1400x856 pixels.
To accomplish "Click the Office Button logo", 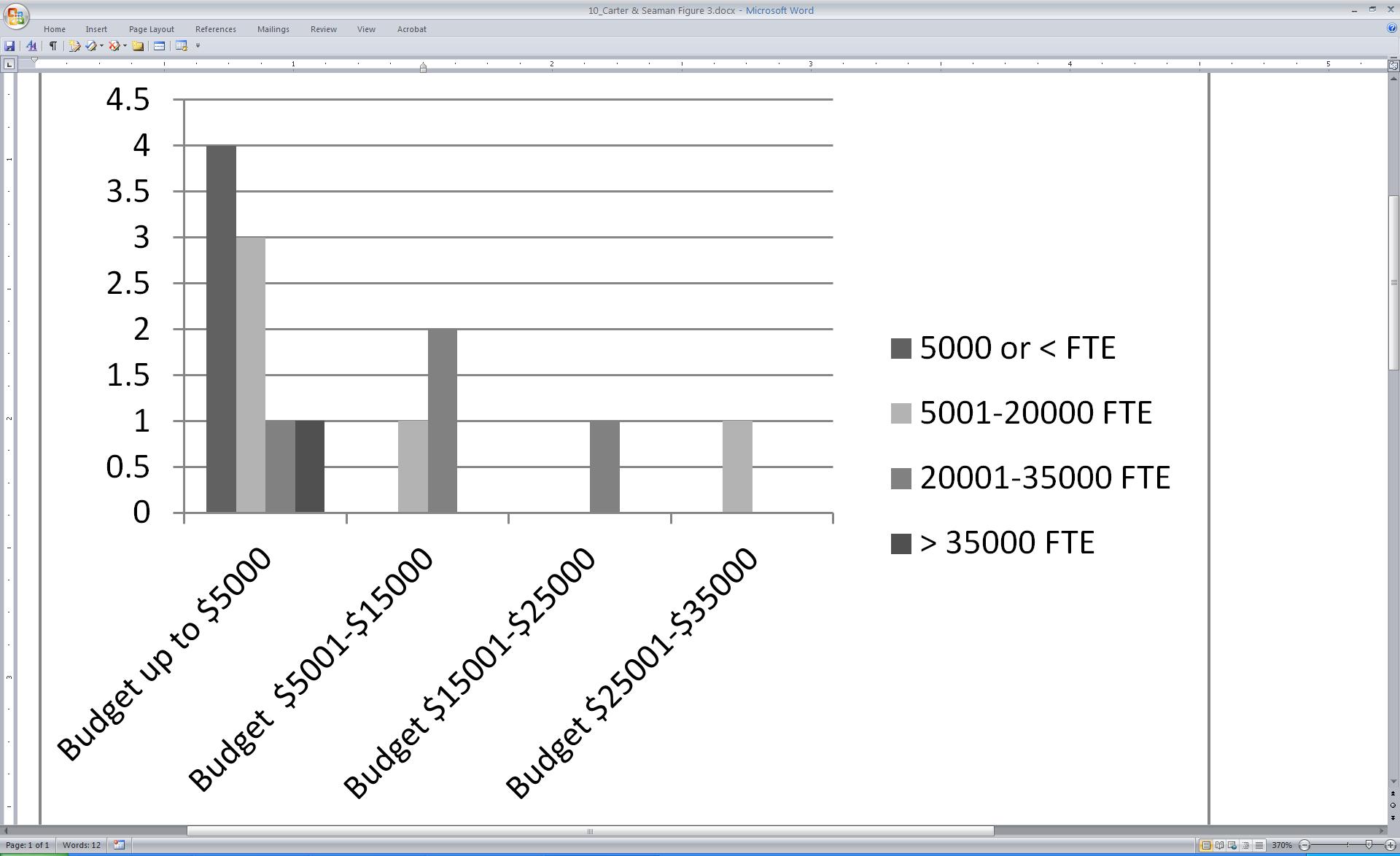I will click(16, 15).
